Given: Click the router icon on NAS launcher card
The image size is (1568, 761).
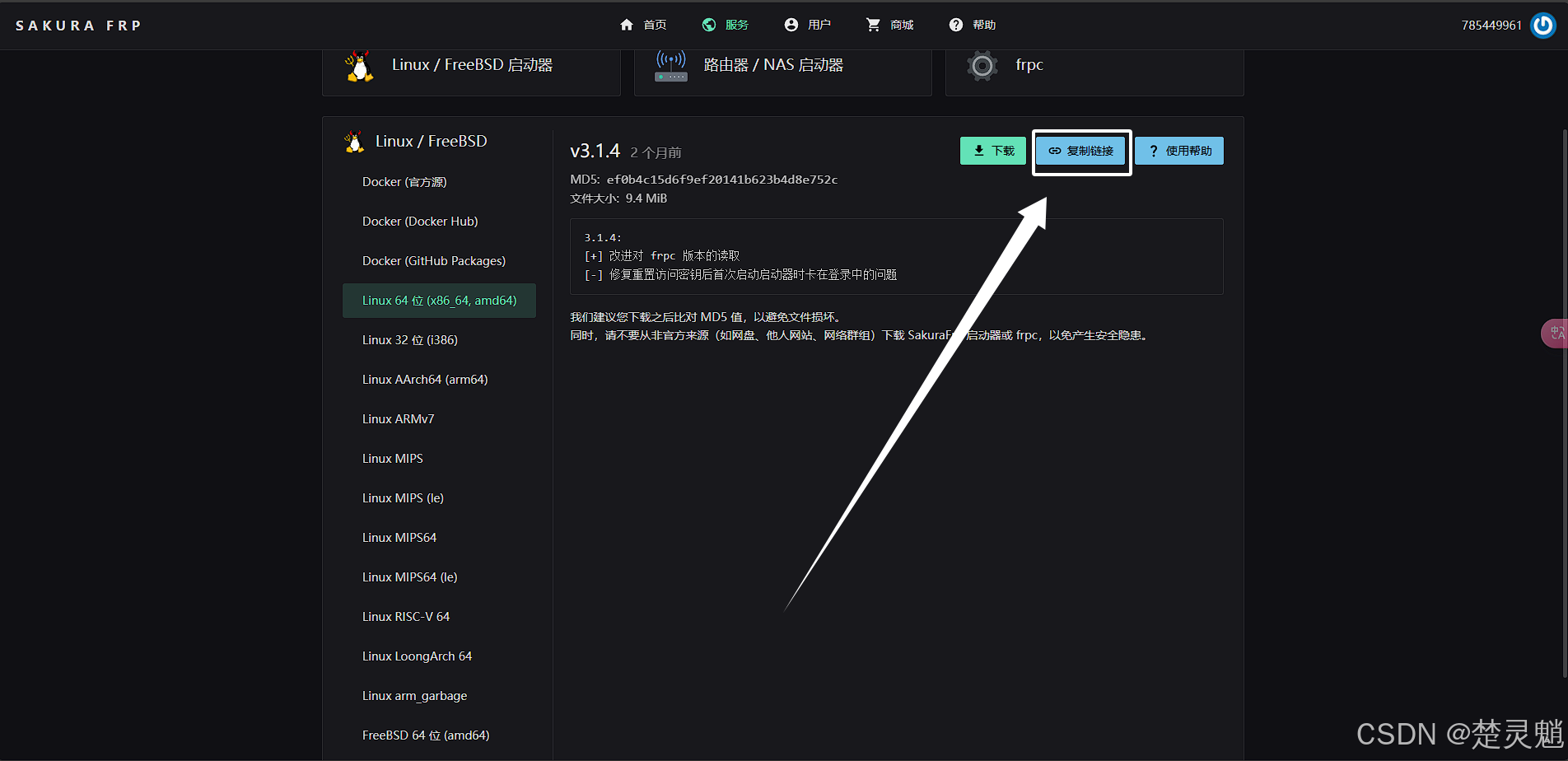Looking at the screenshot, I should pyautogui.click(x=671, y=66).
